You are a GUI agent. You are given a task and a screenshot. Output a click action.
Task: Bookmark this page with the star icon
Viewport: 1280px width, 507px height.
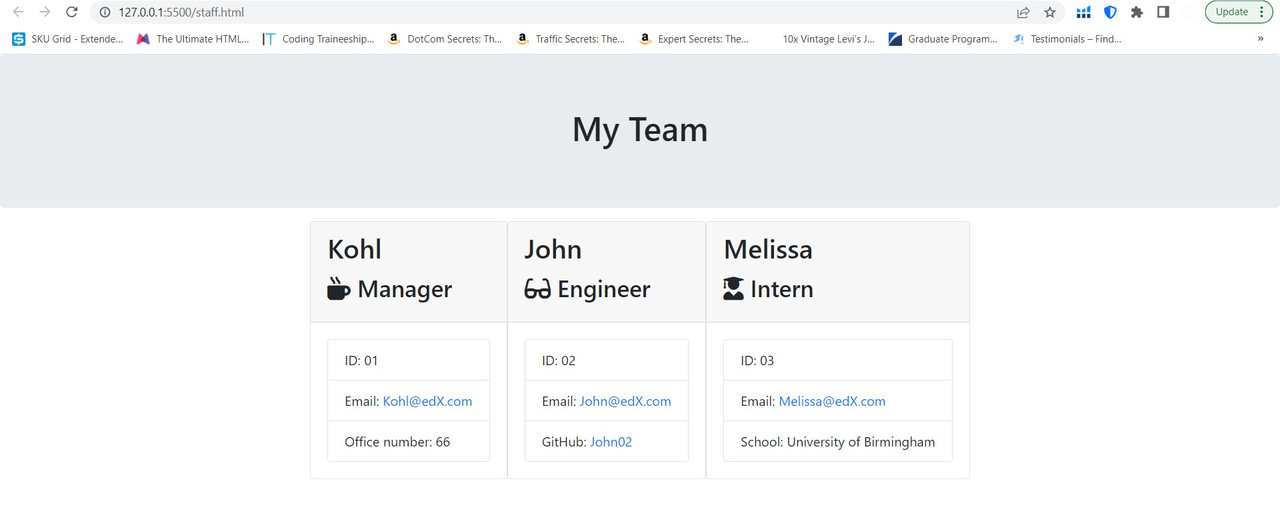[x=1050, y=12]
